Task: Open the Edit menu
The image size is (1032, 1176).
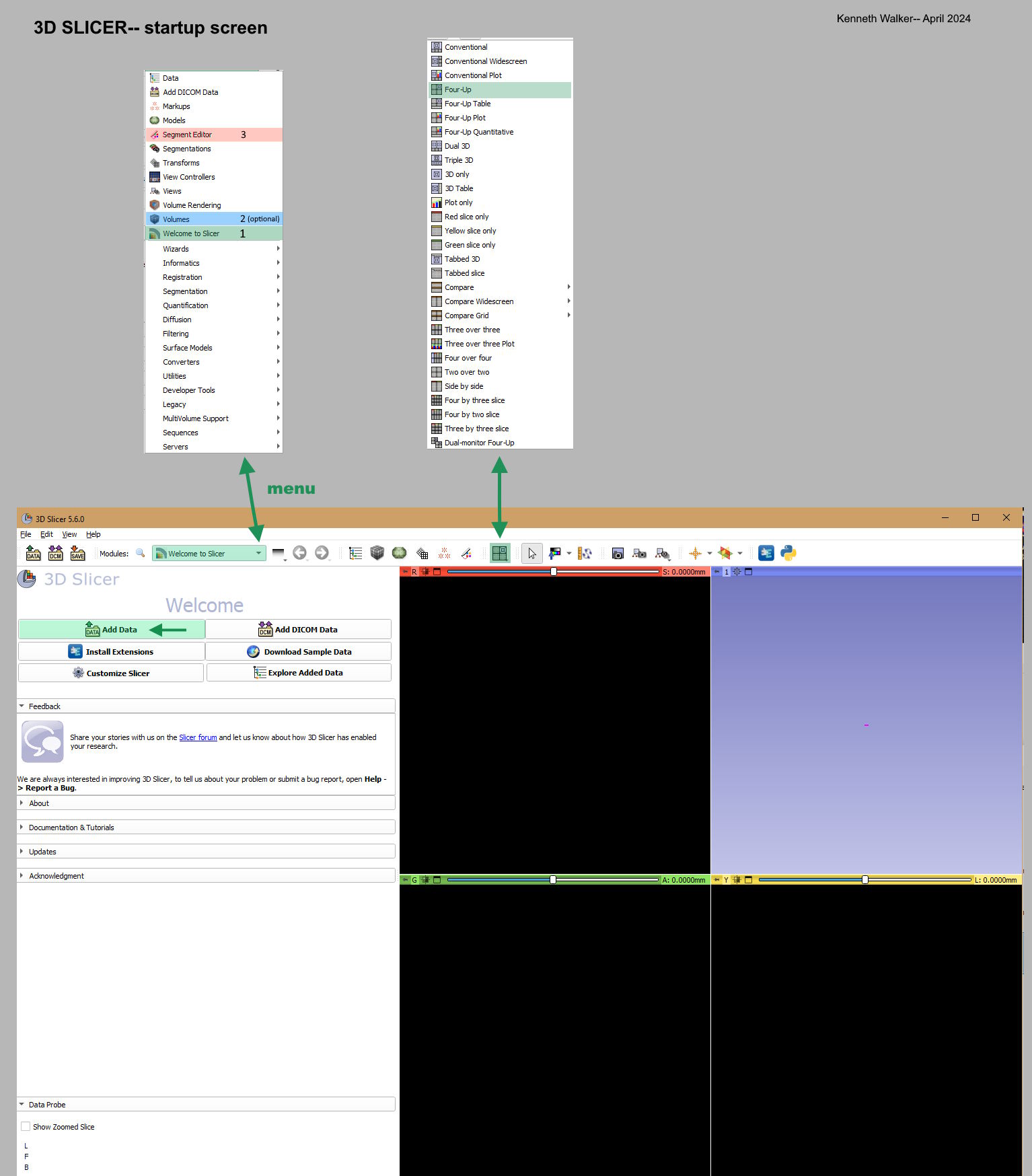Action: pos(46,534)
